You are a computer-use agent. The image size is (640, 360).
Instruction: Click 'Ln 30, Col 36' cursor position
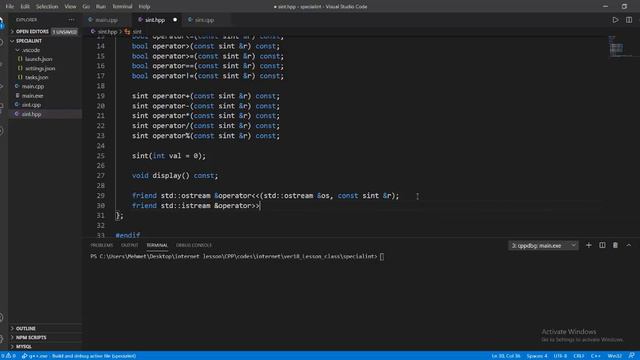[x=506, y=356]
